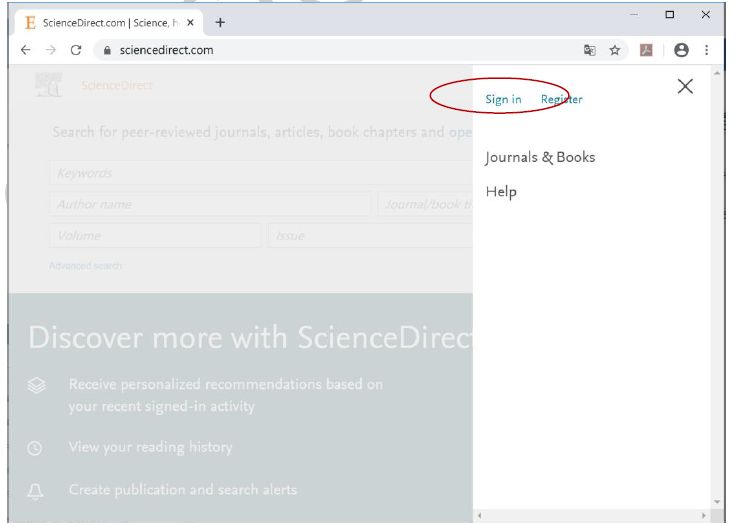Click the Issue field
The width and height of the screenshot is (740, 526).
(370, 235)
